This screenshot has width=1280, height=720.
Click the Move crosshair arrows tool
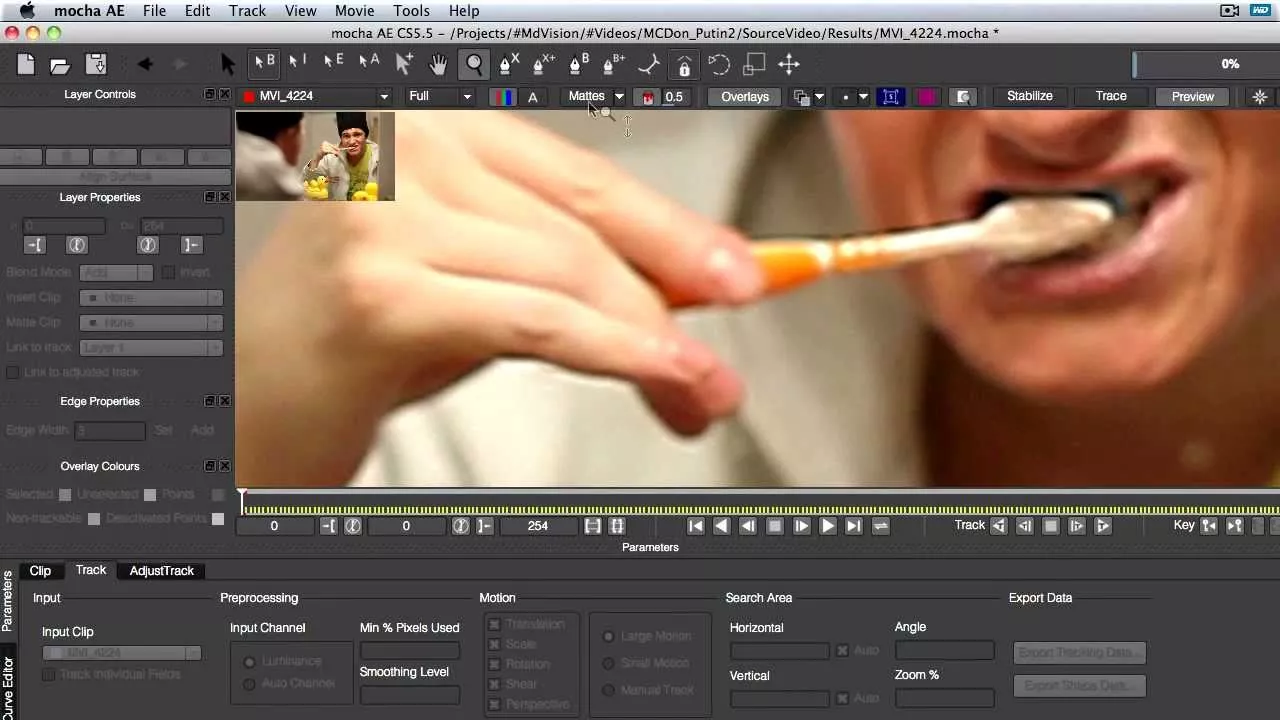click(x=789, y=65)
